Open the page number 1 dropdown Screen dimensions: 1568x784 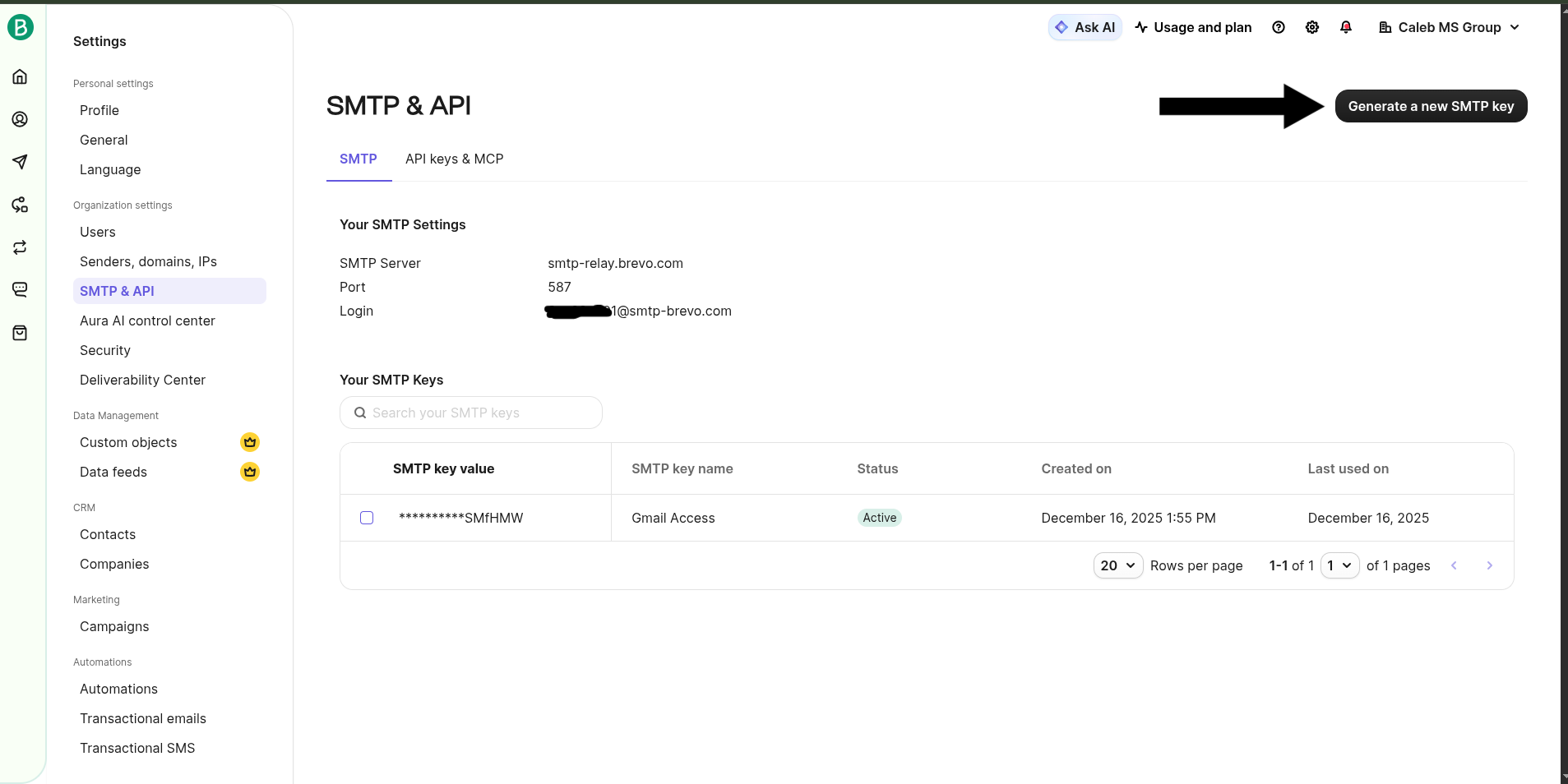pos(1339,565)
